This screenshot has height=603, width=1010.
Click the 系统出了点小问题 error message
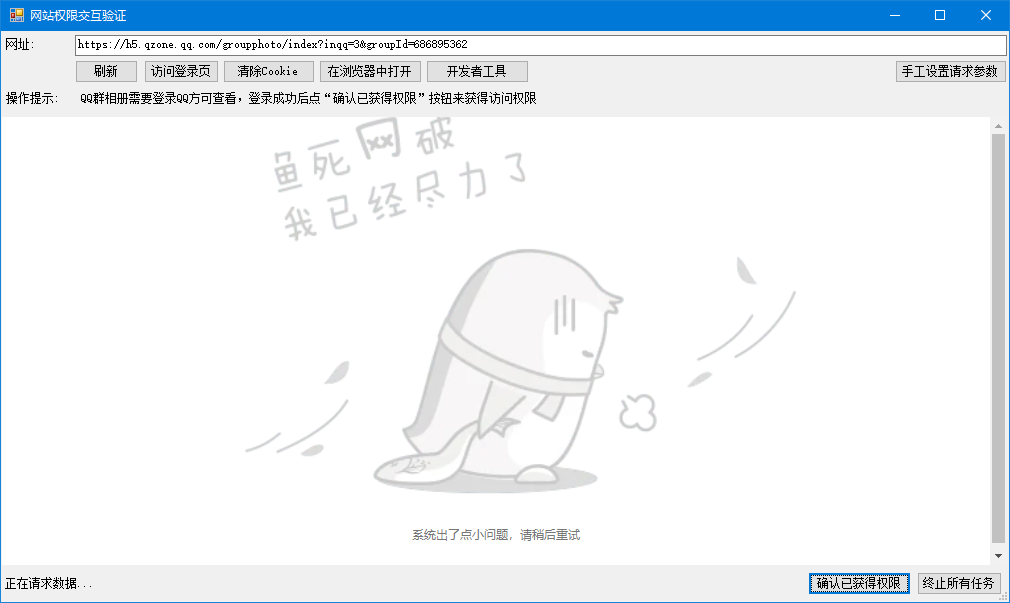click(x=496, y=535)
